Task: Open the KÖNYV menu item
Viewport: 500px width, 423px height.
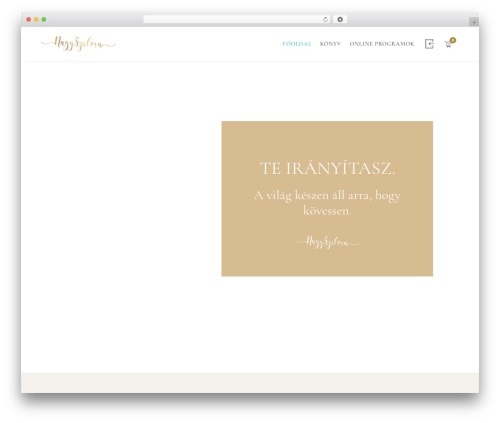Action: click(330, 44)
